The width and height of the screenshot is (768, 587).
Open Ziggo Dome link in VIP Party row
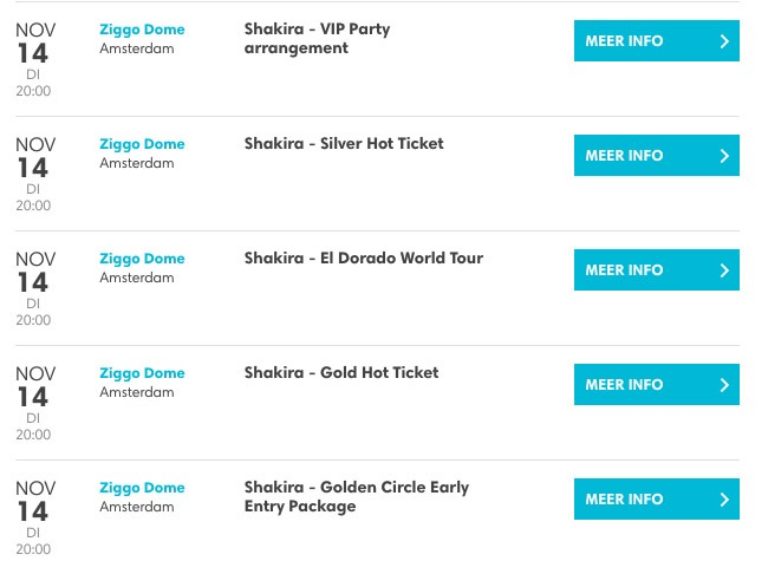pyautogui.click(x=142, y=30)
